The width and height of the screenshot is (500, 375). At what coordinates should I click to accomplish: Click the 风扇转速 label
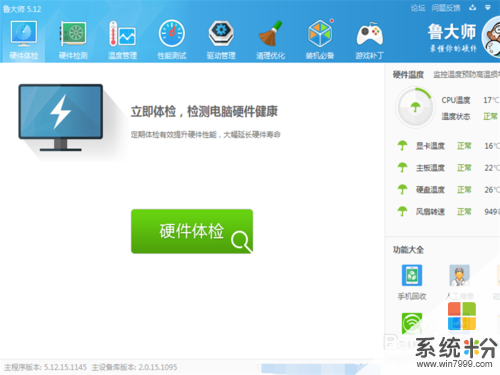(x=430, y=211)
